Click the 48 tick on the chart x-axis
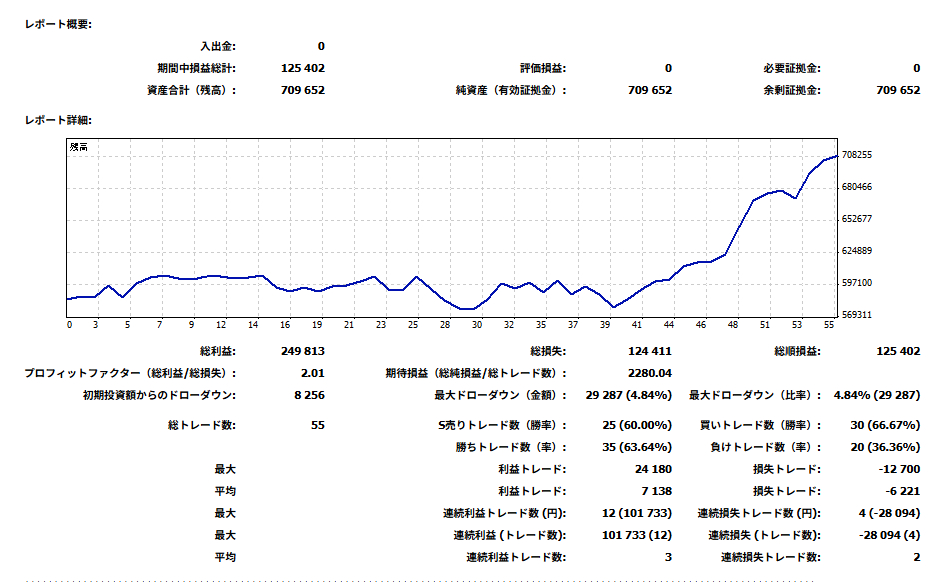Screen dimensions: 950x582 (x=733, y=325)
